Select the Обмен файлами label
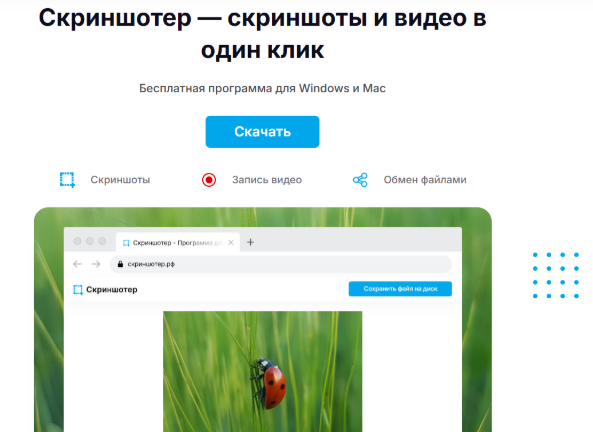 coord(425,180)
